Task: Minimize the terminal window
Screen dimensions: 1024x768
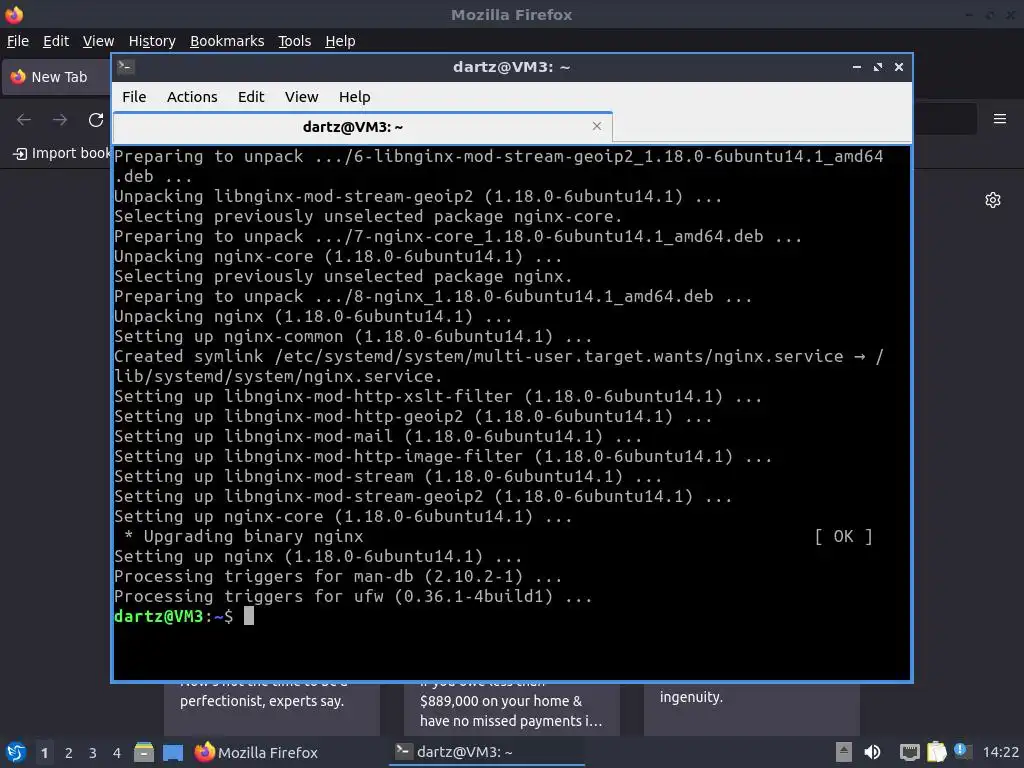Action: tap(857, 67)
